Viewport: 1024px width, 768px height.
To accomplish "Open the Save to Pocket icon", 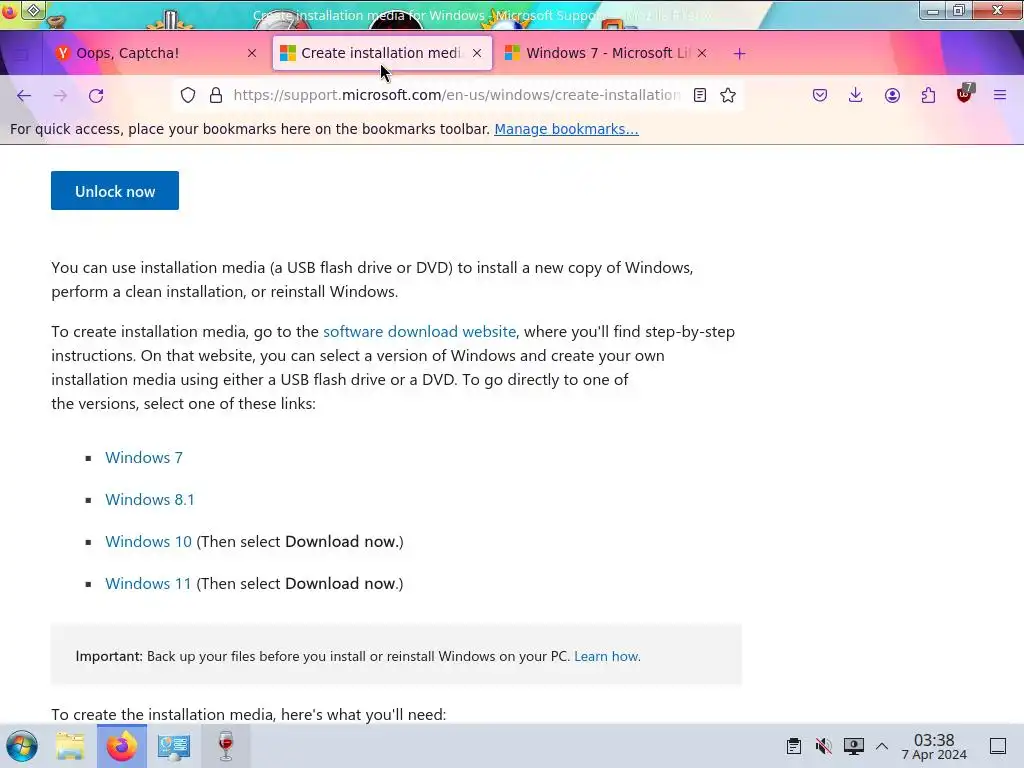I will pos(820,95).
